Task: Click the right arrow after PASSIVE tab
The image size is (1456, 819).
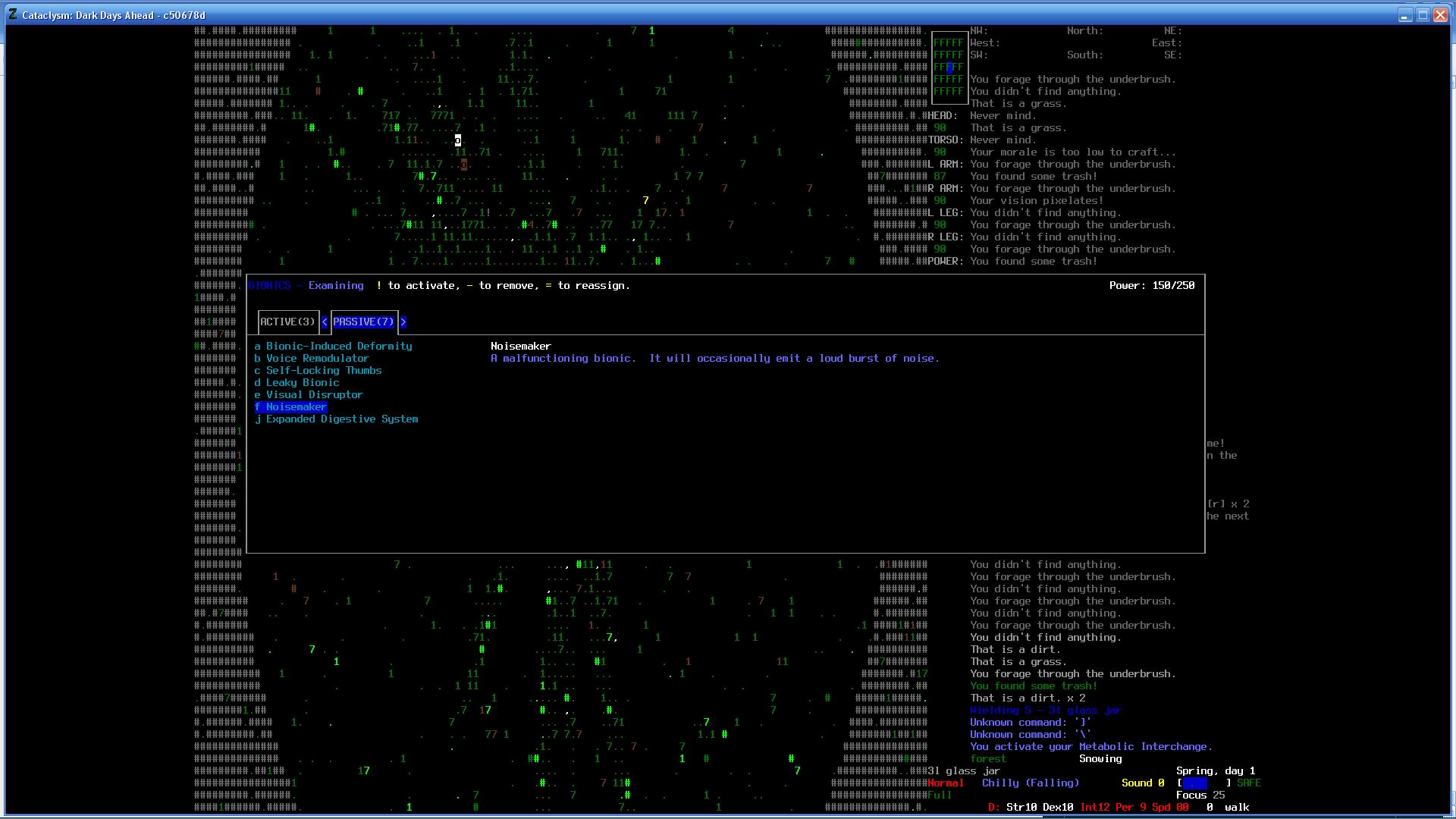Action: click(x=403, y=322)
